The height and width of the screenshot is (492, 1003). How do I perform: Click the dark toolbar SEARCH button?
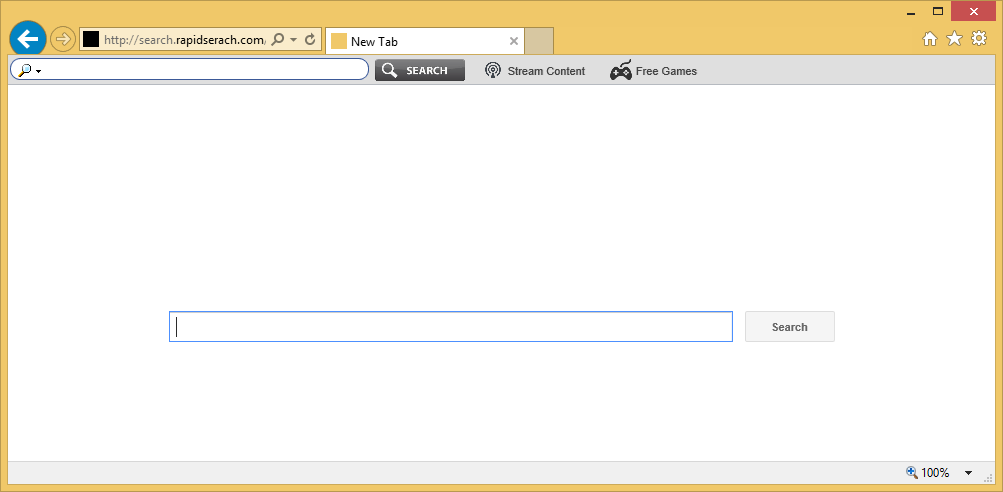[x=420, y=70]
